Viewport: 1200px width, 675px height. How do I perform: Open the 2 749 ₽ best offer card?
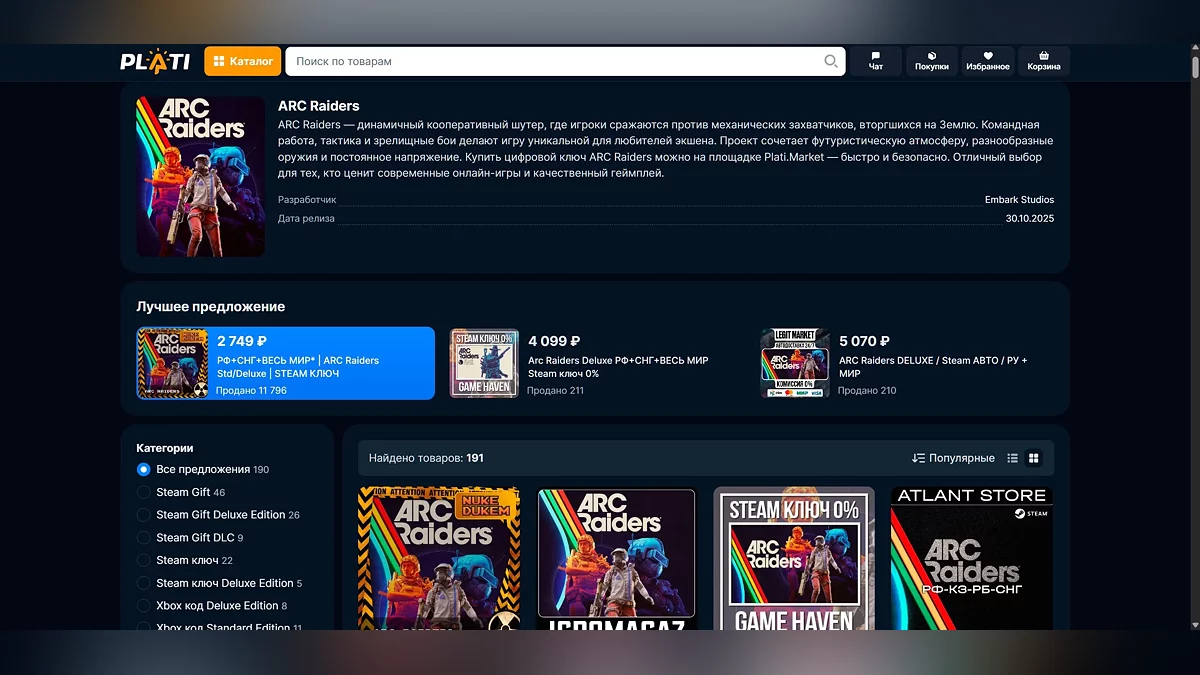point(286,363)
